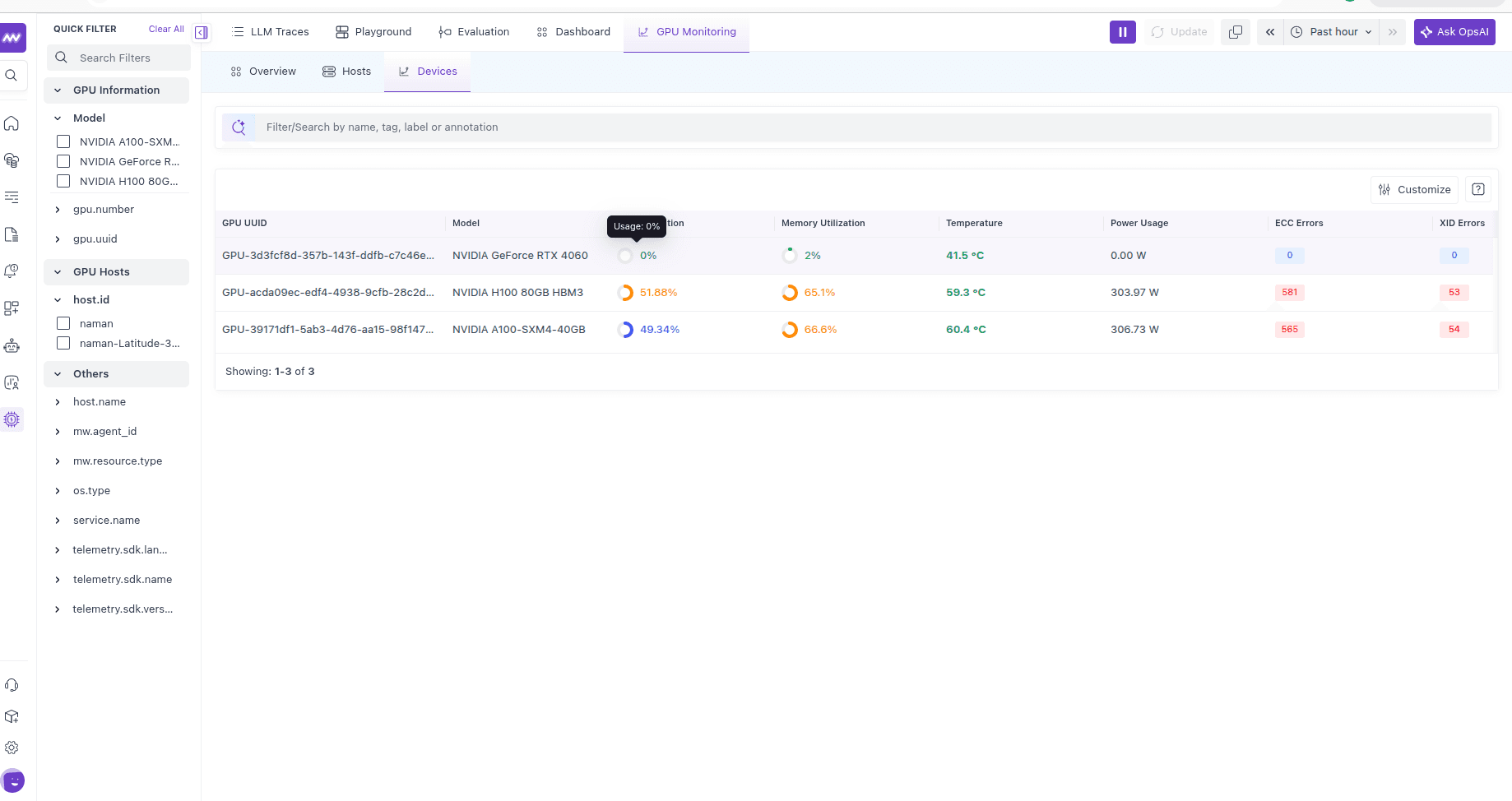
Task: Select the GPU Monitoring tab
Action: tap(687, 32)
